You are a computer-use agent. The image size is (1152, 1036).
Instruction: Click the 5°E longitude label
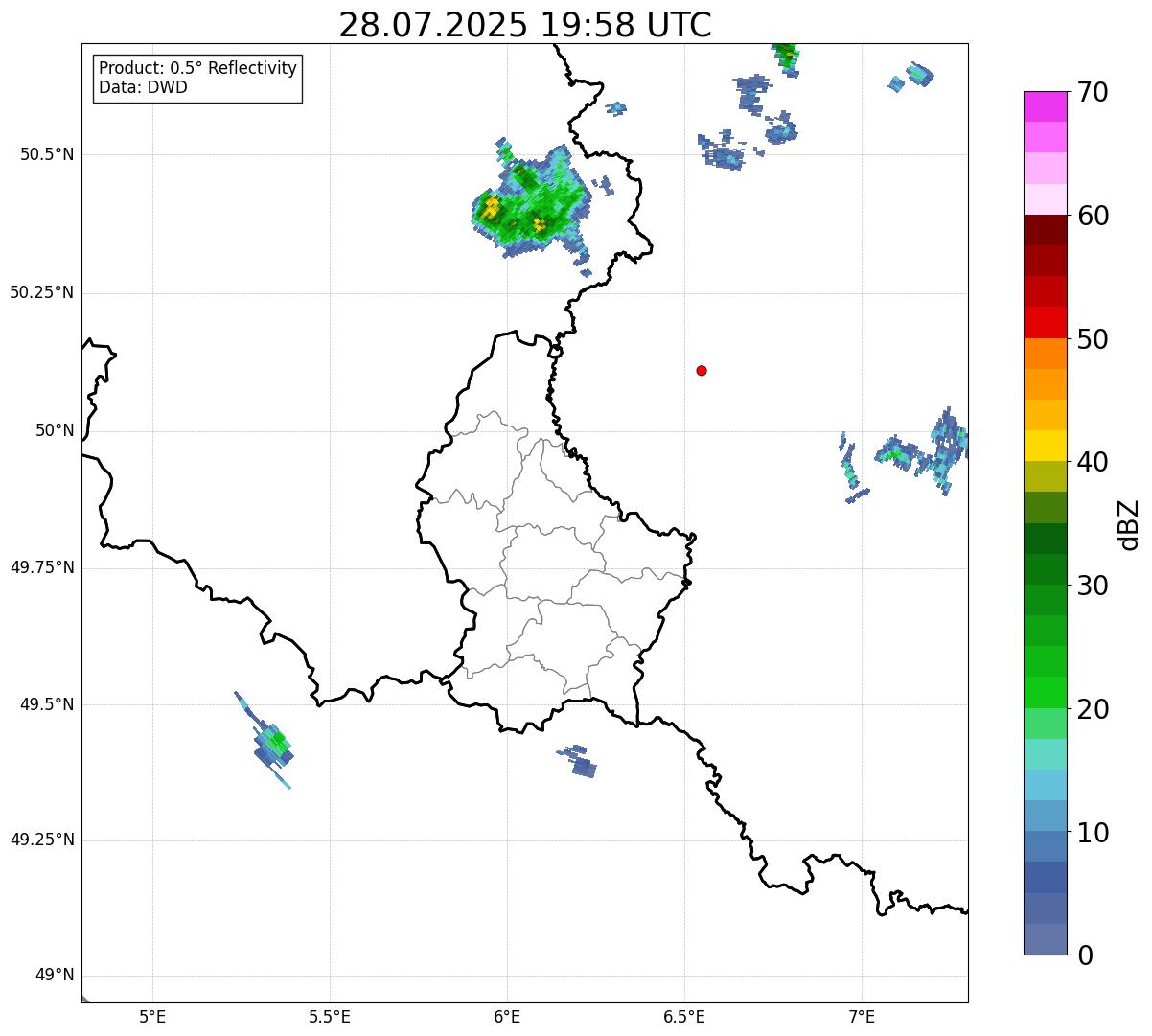152,1017
